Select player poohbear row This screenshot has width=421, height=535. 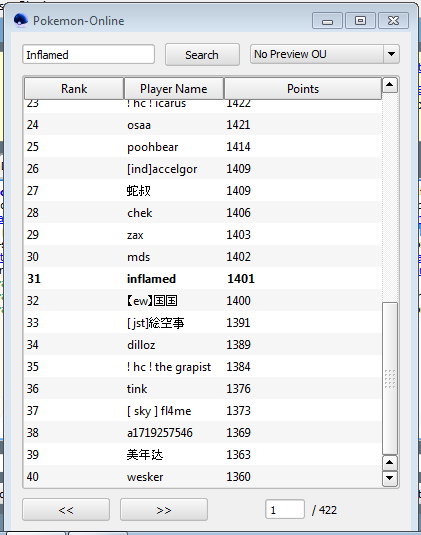pos(203,147)
